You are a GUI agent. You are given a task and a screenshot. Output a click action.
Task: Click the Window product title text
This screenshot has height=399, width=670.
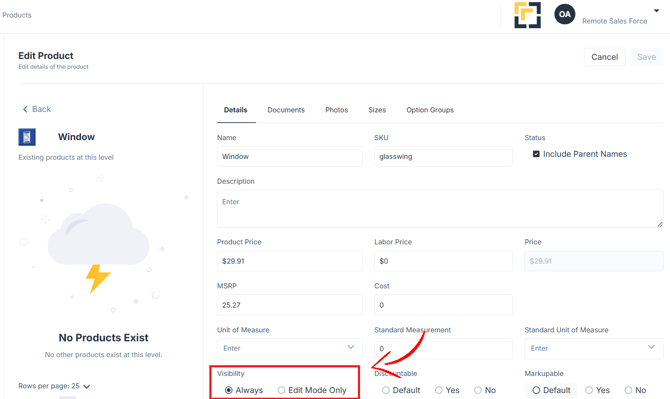tap(76, 137)
